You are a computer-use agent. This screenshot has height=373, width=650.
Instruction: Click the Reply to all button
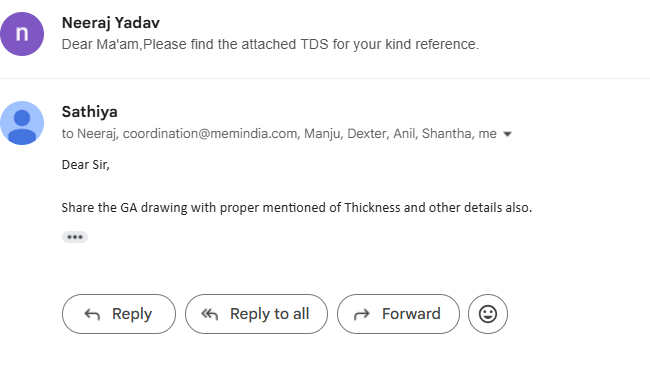click(256, 314)
